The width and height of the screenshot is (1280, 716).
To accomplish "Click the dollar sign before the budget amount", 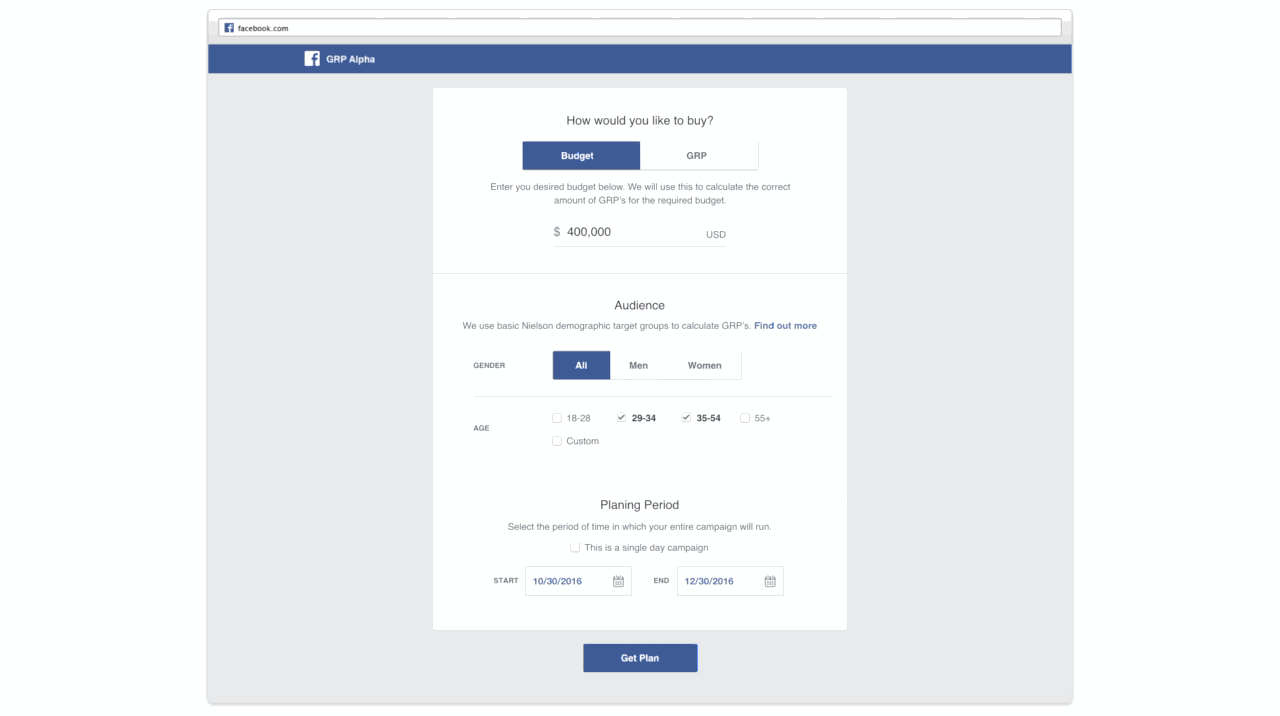I will 557,232.
